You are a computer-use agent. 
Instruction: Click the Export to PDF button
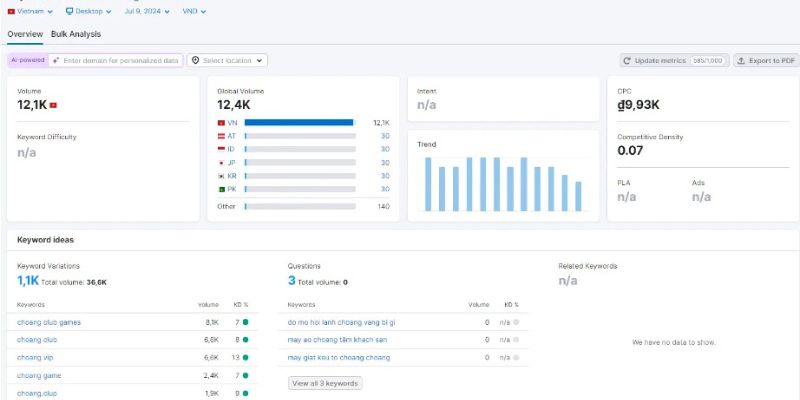[766, 60]
